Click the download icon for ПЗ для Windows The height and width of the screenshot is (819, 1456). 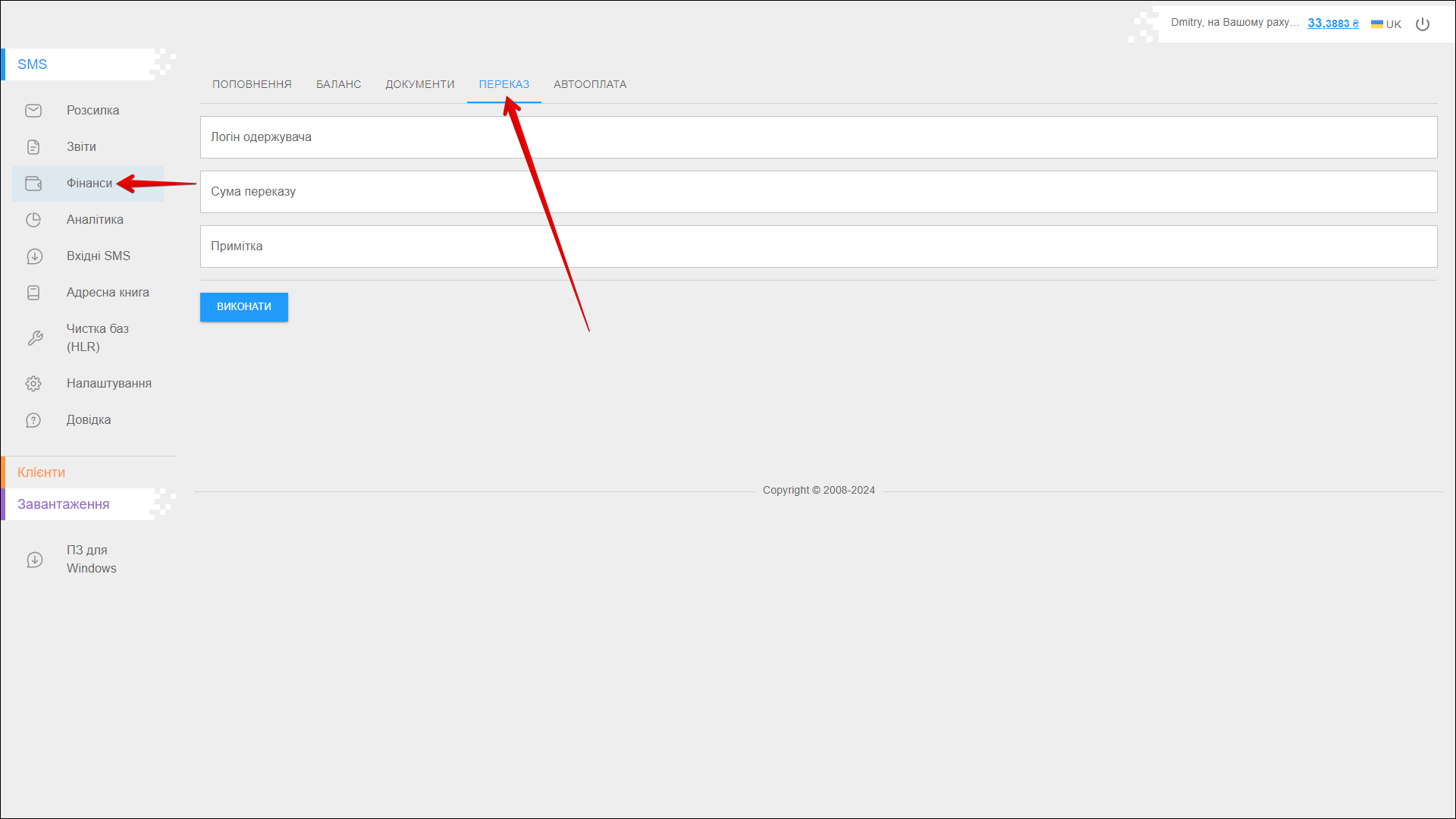(x=34, y=560)
